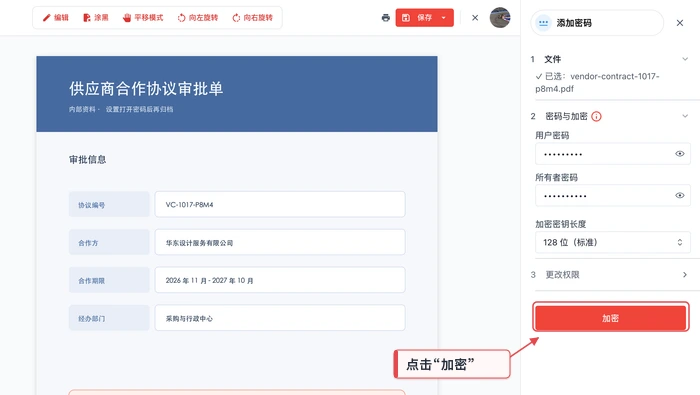Close the 添加密码 side panel
This screenshot has width=700, height=395.
679,23
